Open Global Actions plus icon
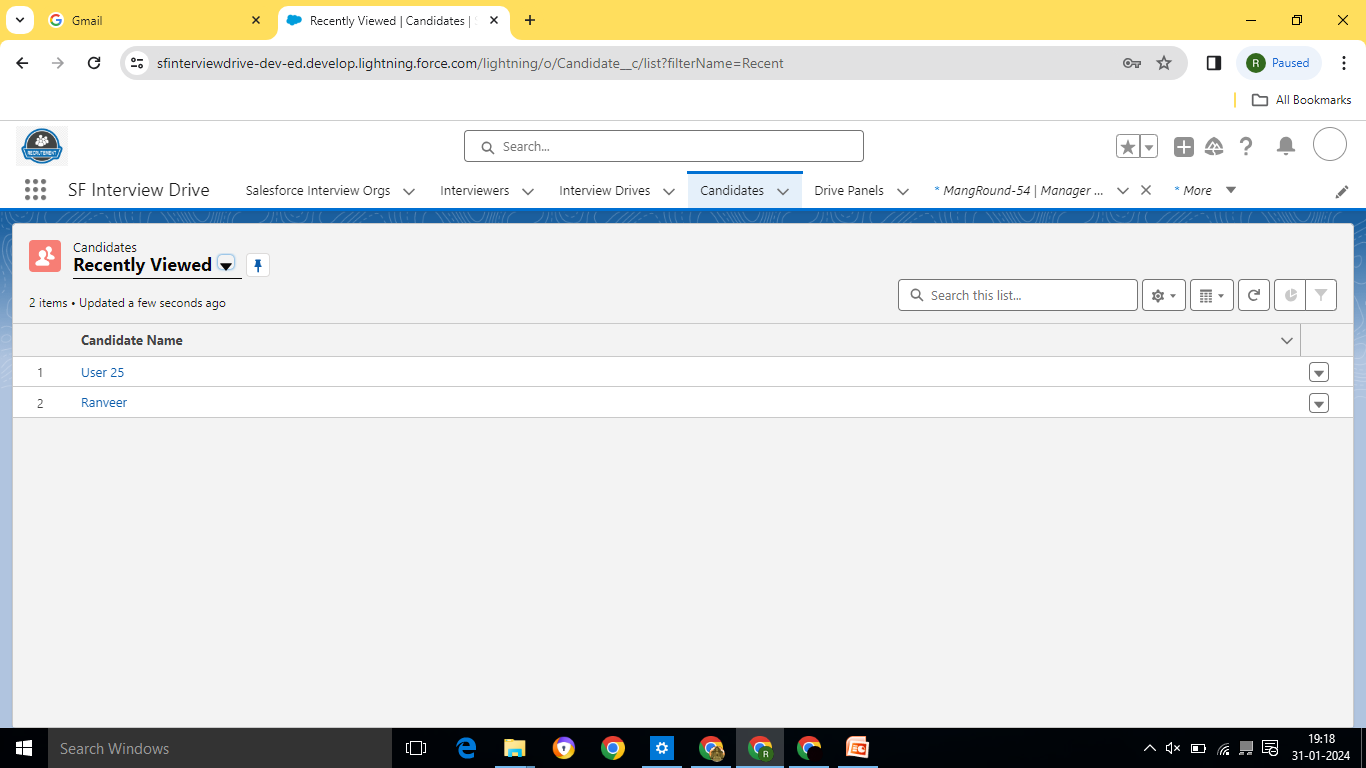The image size is (1366, 768). click(1184, 147)
